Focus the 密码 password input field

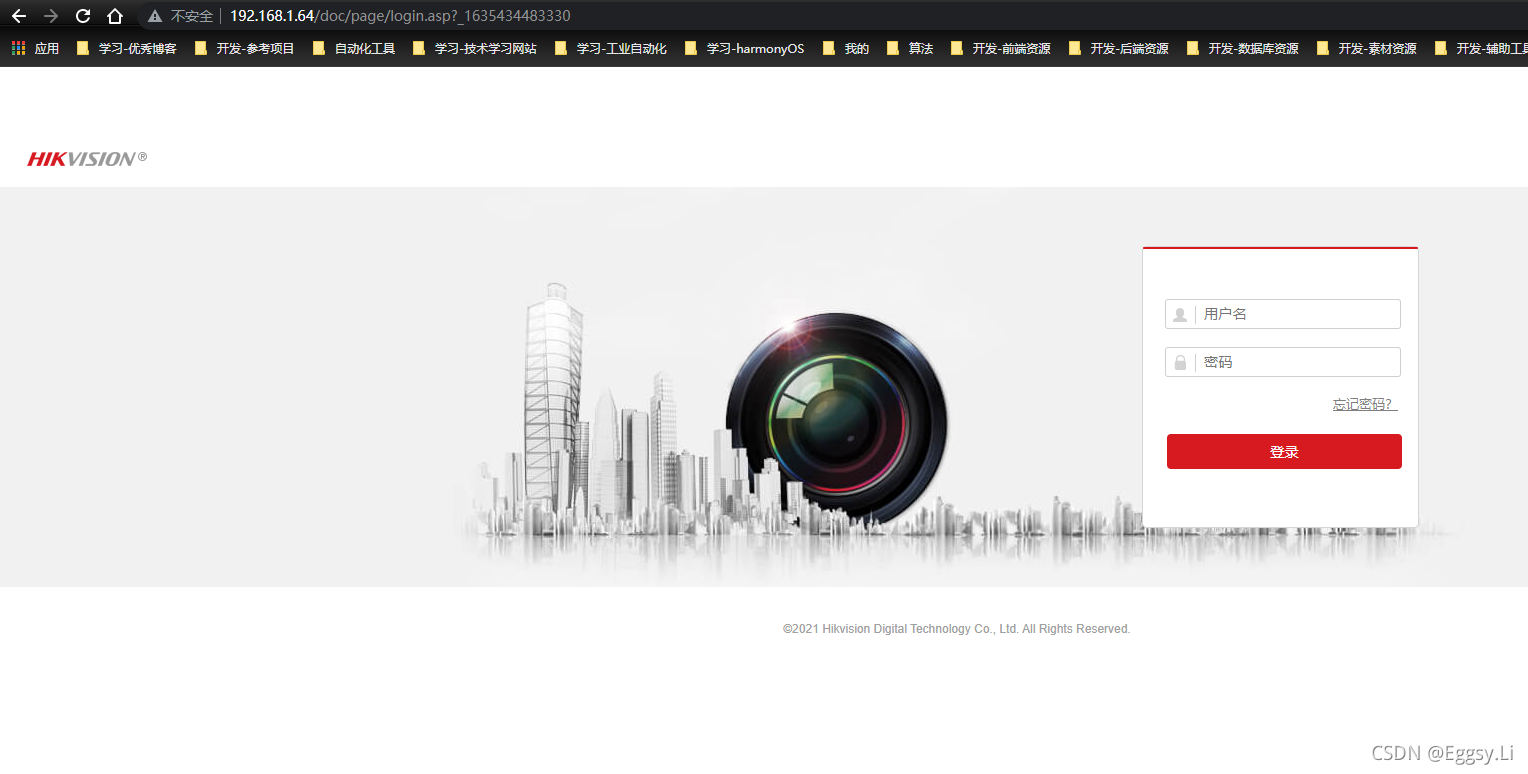(x=1283, y=362)
